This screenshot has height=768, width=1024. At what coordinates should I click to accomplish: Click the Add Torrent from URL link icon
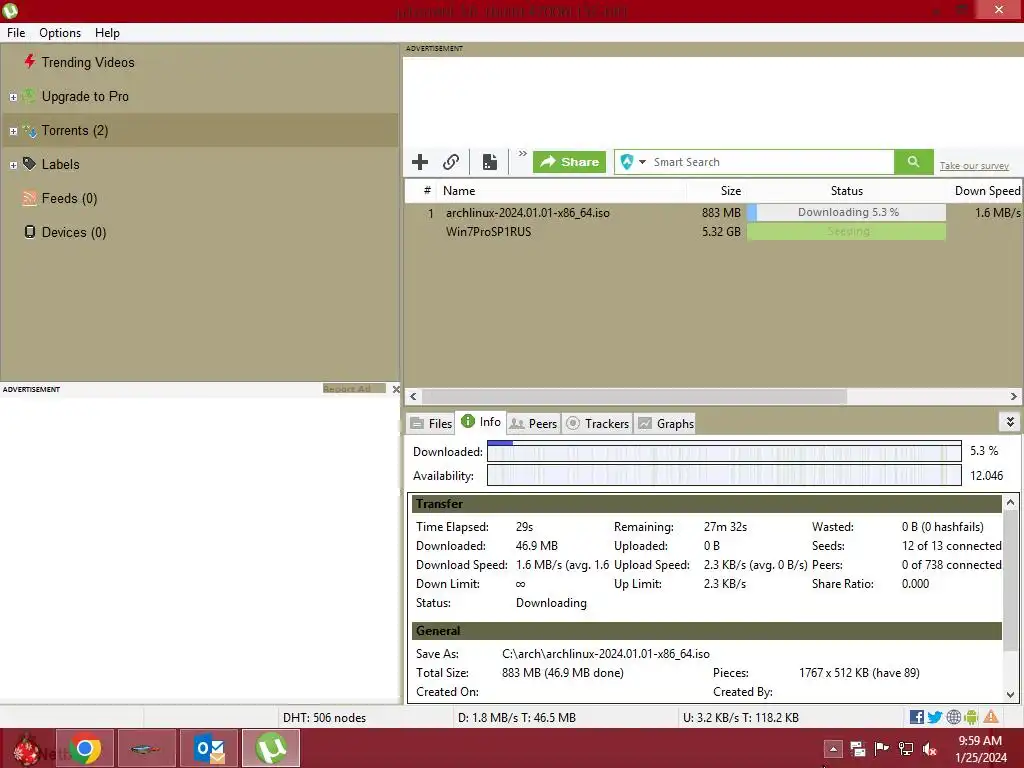tap(451, 162)
